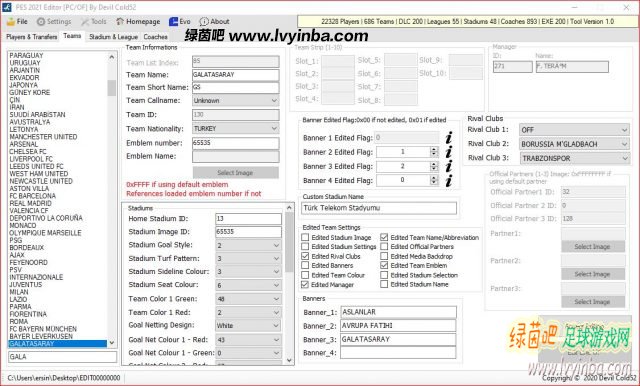Viewport: 640px width, 386px height.
Task: Select REAL MADRID in team list
Action: click(x=30, y=203)
